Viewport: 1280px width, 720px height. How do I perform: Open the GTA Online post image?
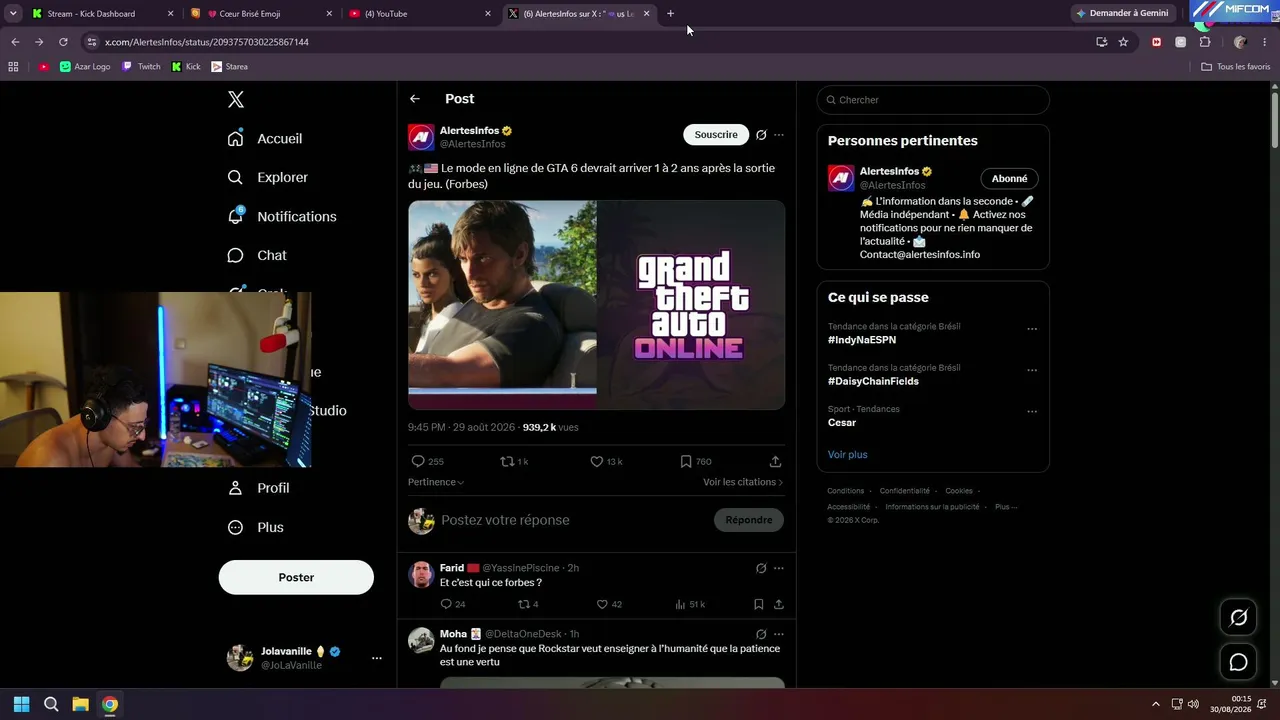pos(596,305)
